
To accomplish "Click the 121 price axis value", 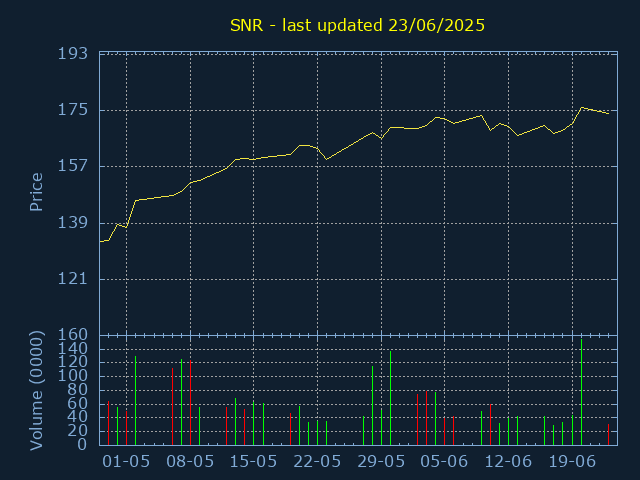I will click(73, 279).
